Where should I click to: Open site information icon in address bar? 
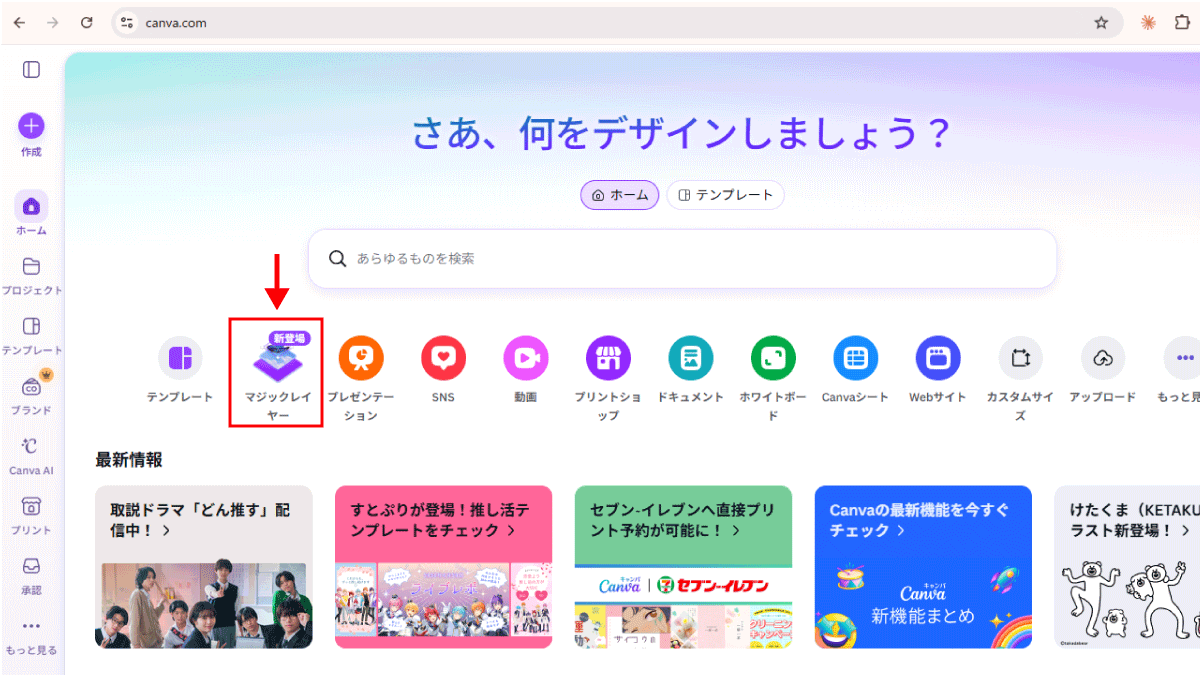(x=126, y=22)
